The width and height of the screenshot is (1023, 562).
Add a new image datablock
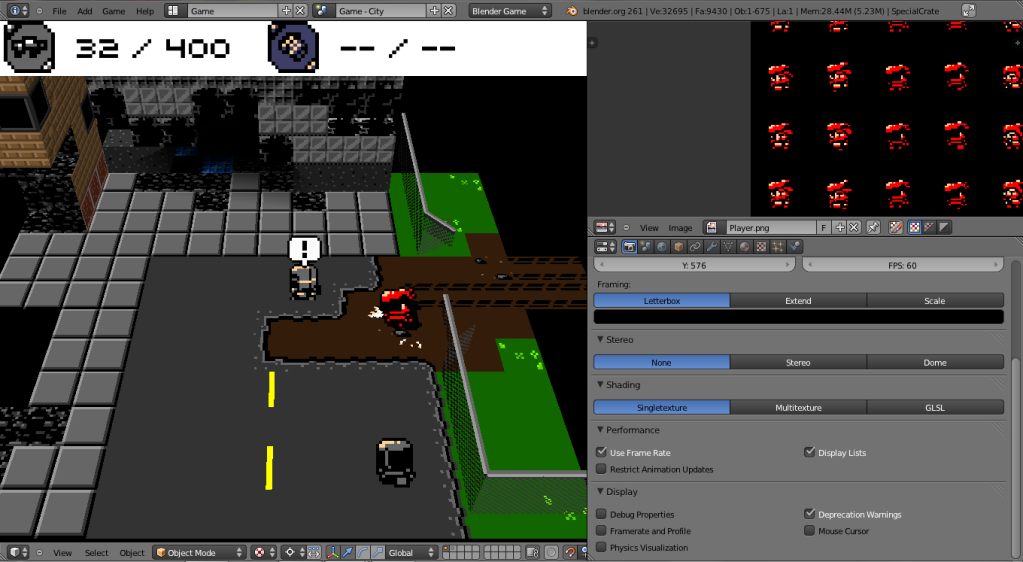point(840,227)
